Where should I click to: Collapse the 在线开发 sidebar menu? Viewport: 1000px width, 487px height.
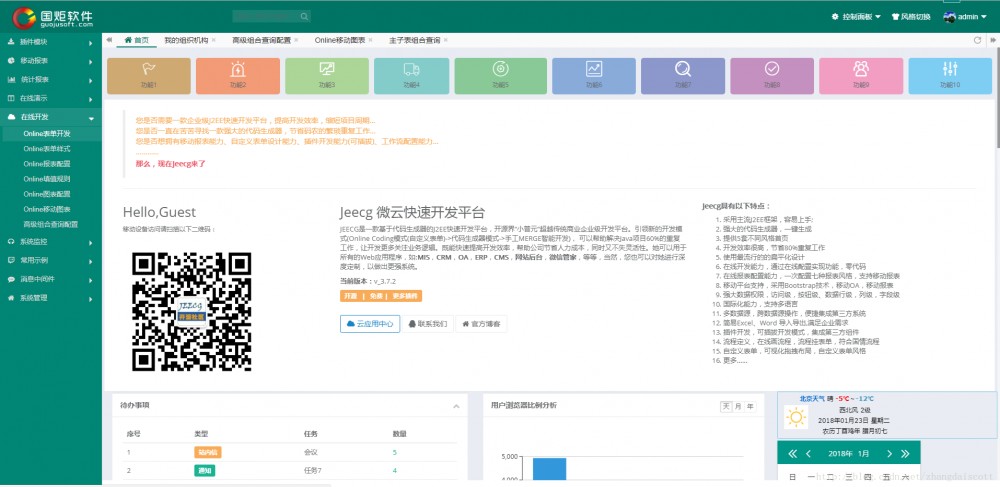click(x=51, y=117)
